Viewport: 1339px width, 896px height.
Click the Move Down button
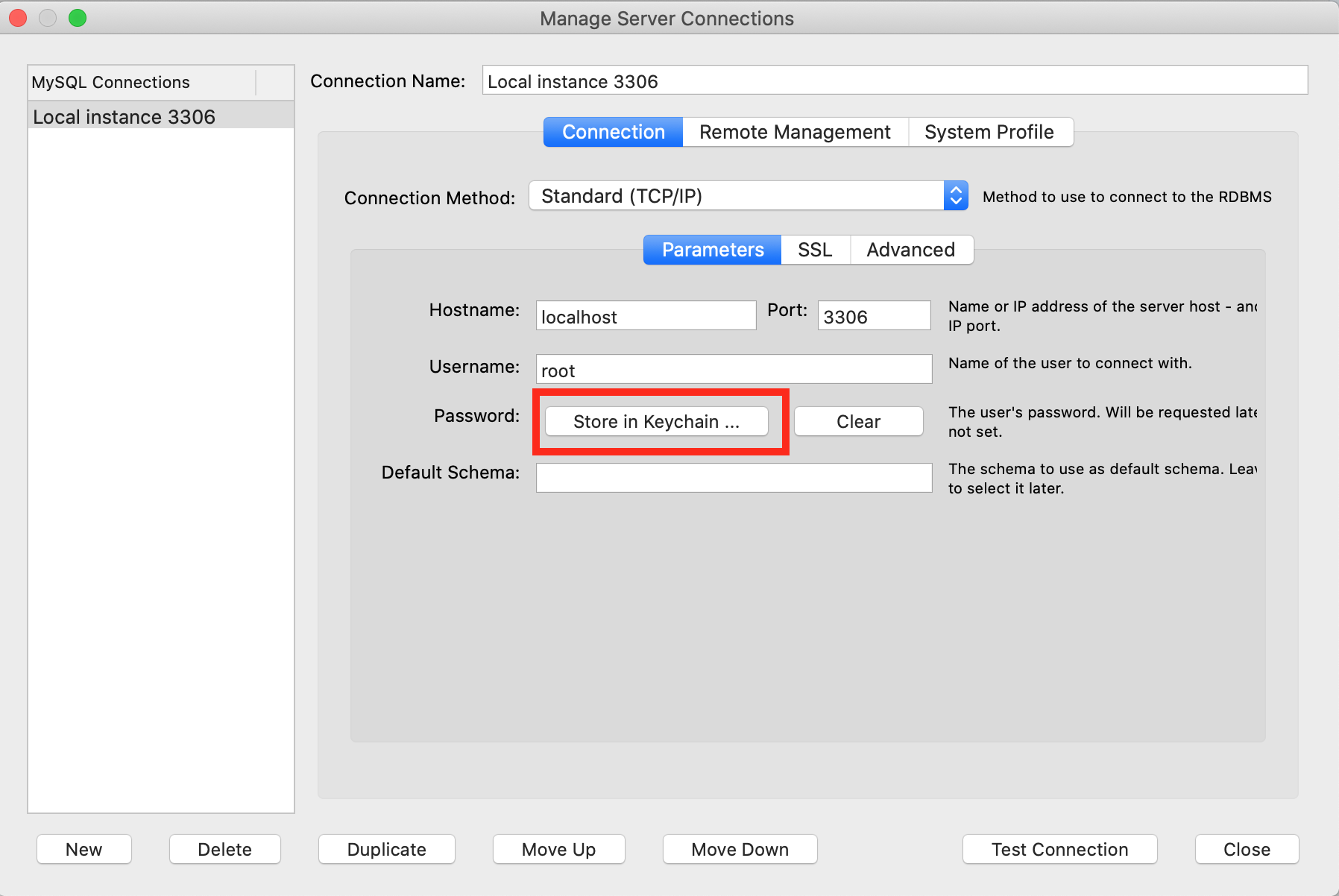[x=740, y=849]
